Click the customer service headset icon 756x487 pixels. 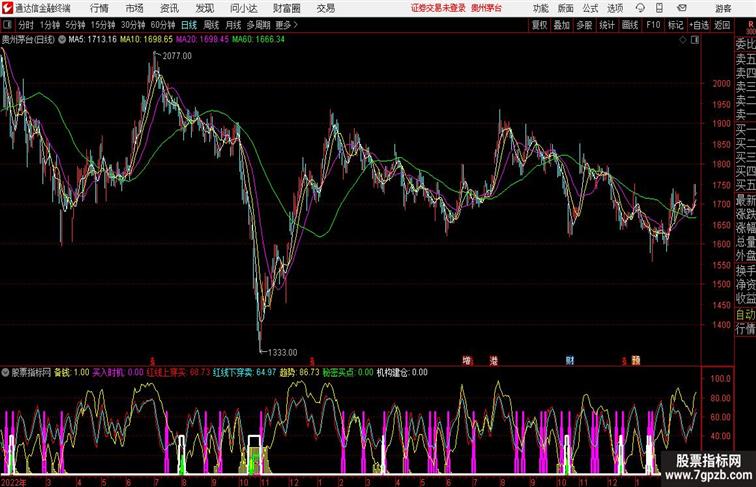click(640, 8)
